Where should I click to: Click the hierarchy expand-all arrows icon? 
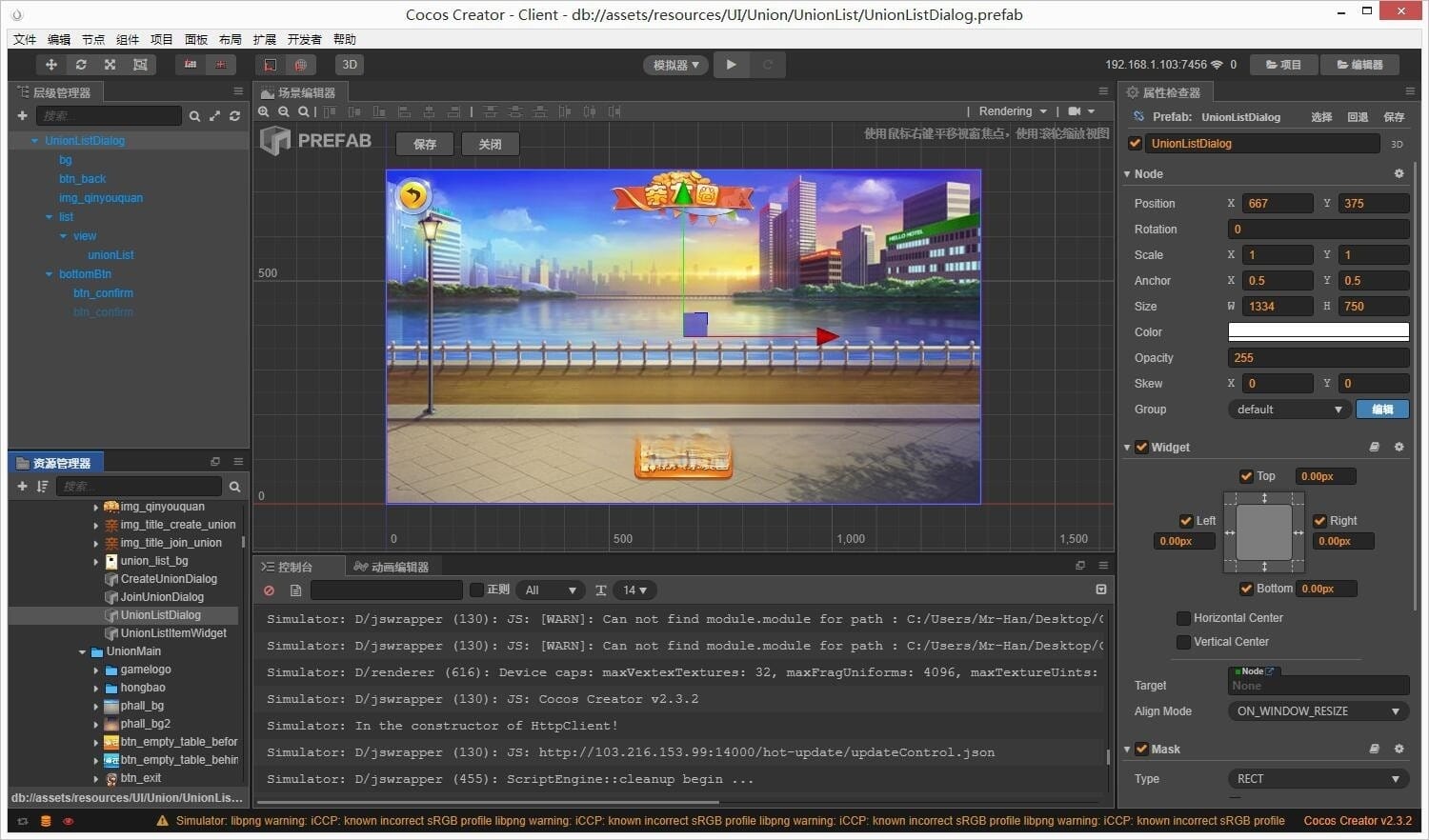point(214,116)
